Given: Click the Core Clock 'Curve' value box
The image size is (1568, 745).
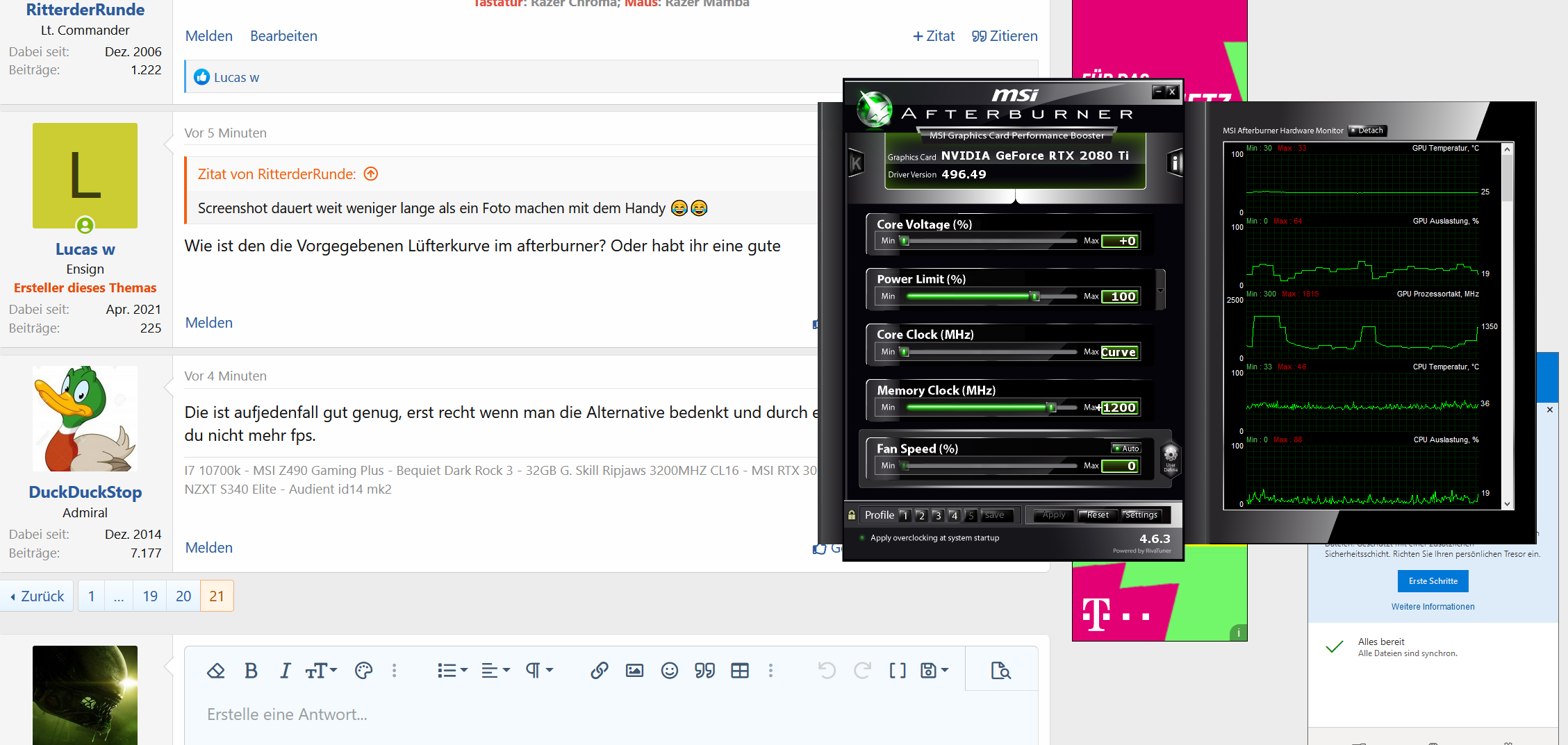Looking at the screenshot, I should (1119, 352).
